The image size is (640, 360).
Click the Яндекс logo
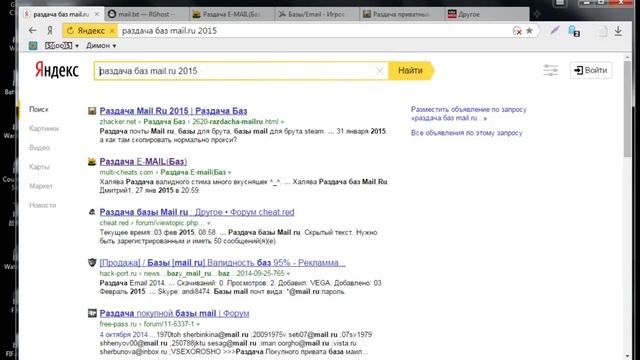(x=56, y=70)
